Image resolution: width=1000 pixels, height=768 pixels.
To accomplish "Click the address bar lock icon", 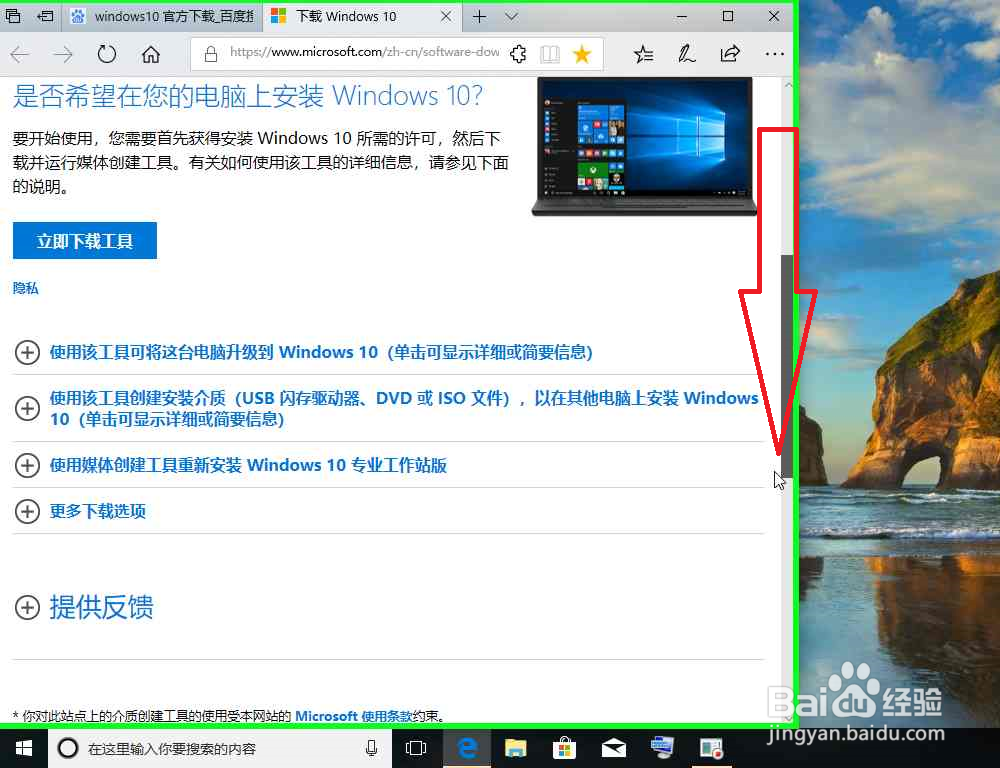I will click(210, 54).
